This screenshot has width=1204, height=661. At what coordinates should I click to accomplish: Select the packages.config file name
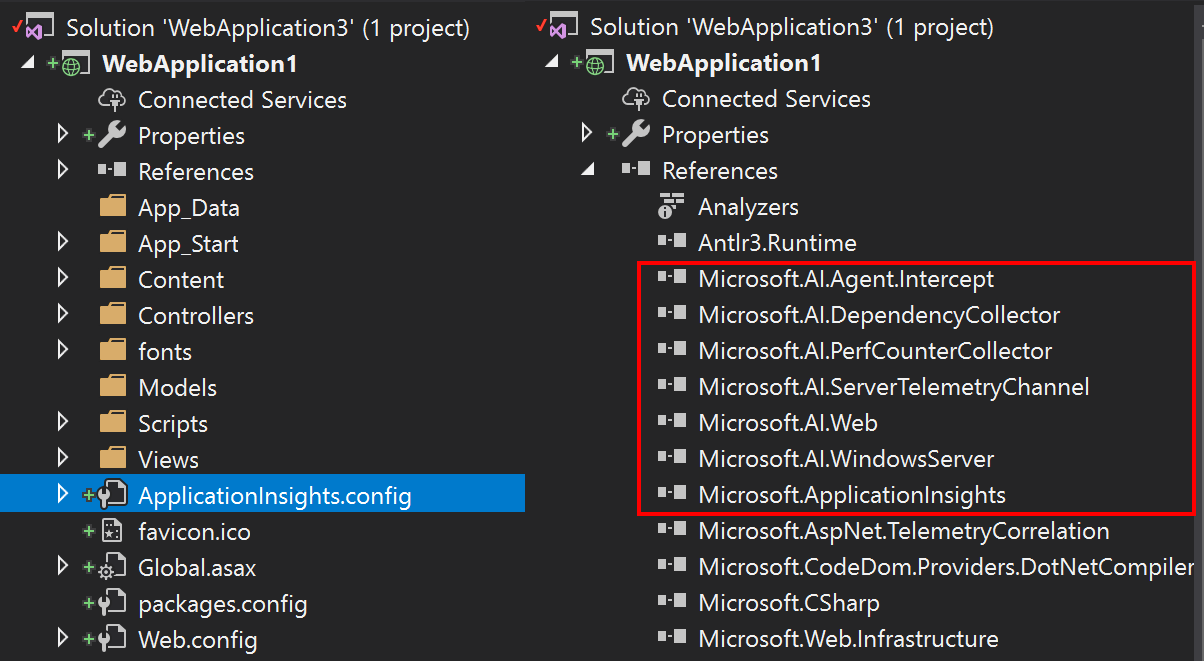tap(223, 604)
